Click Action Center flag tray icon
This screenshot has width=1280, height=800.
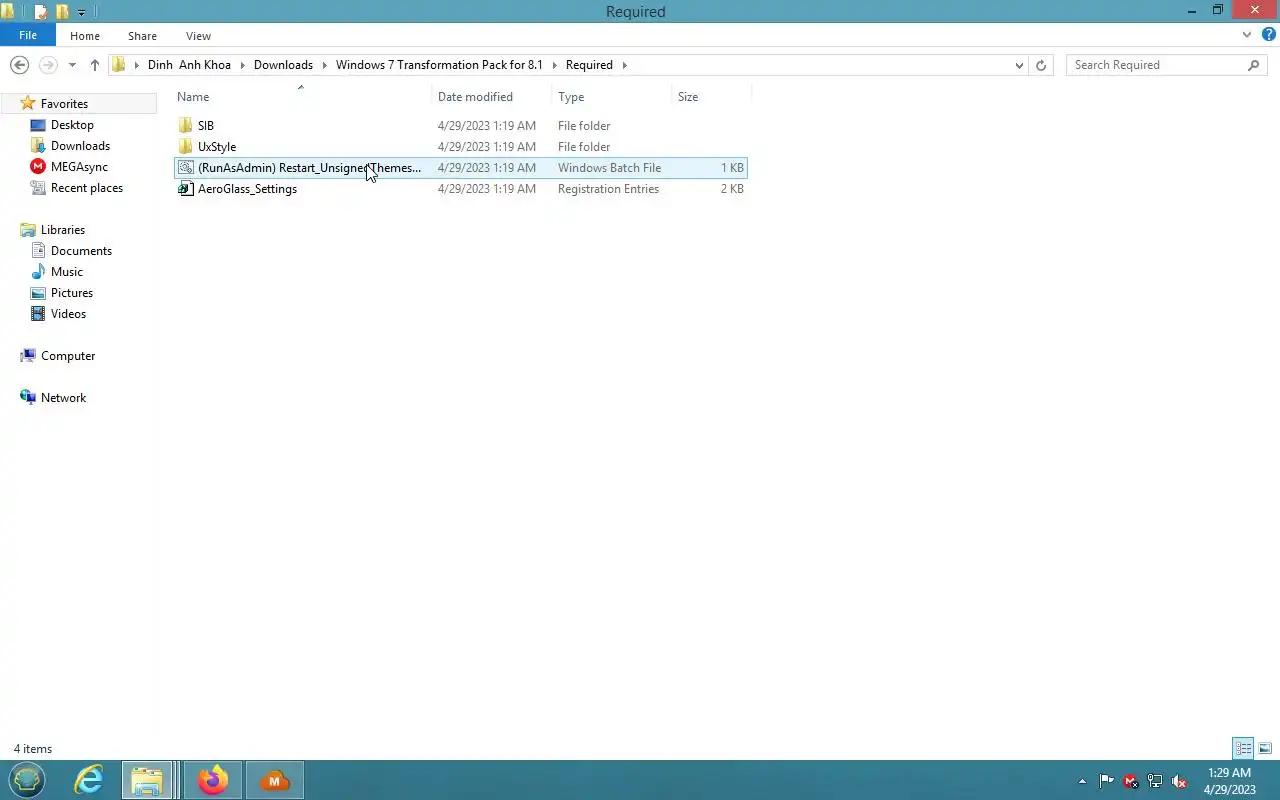pos(1107,781)
